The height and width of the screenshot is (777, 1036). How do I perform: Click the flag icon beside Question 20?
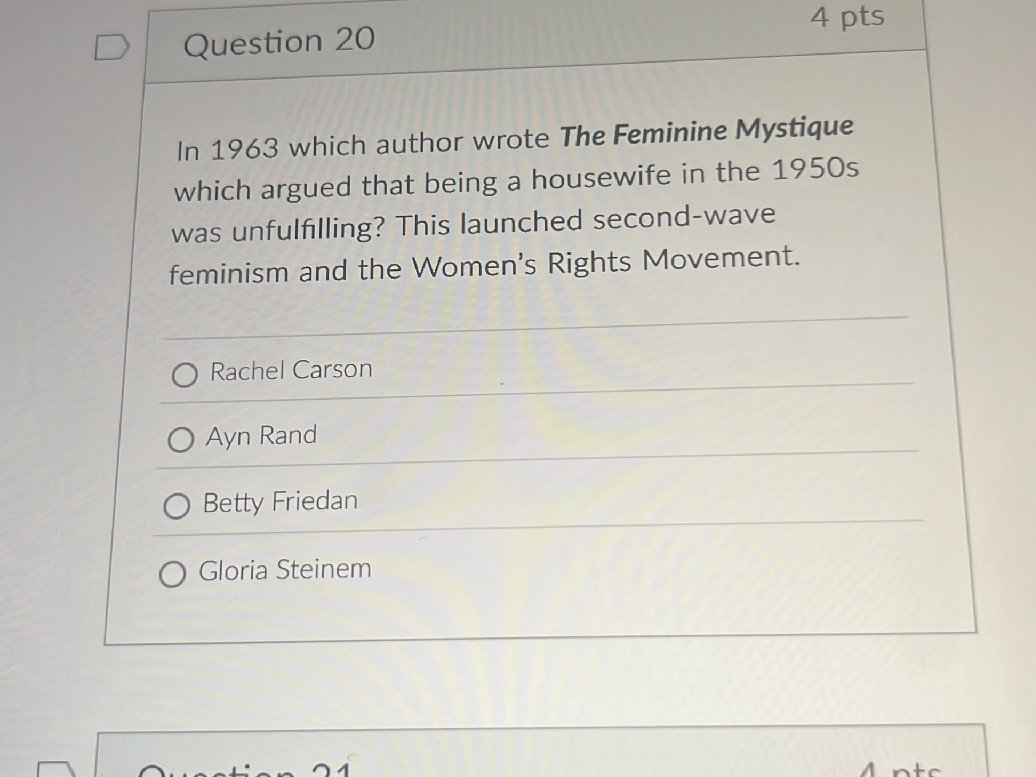(113, 44)
